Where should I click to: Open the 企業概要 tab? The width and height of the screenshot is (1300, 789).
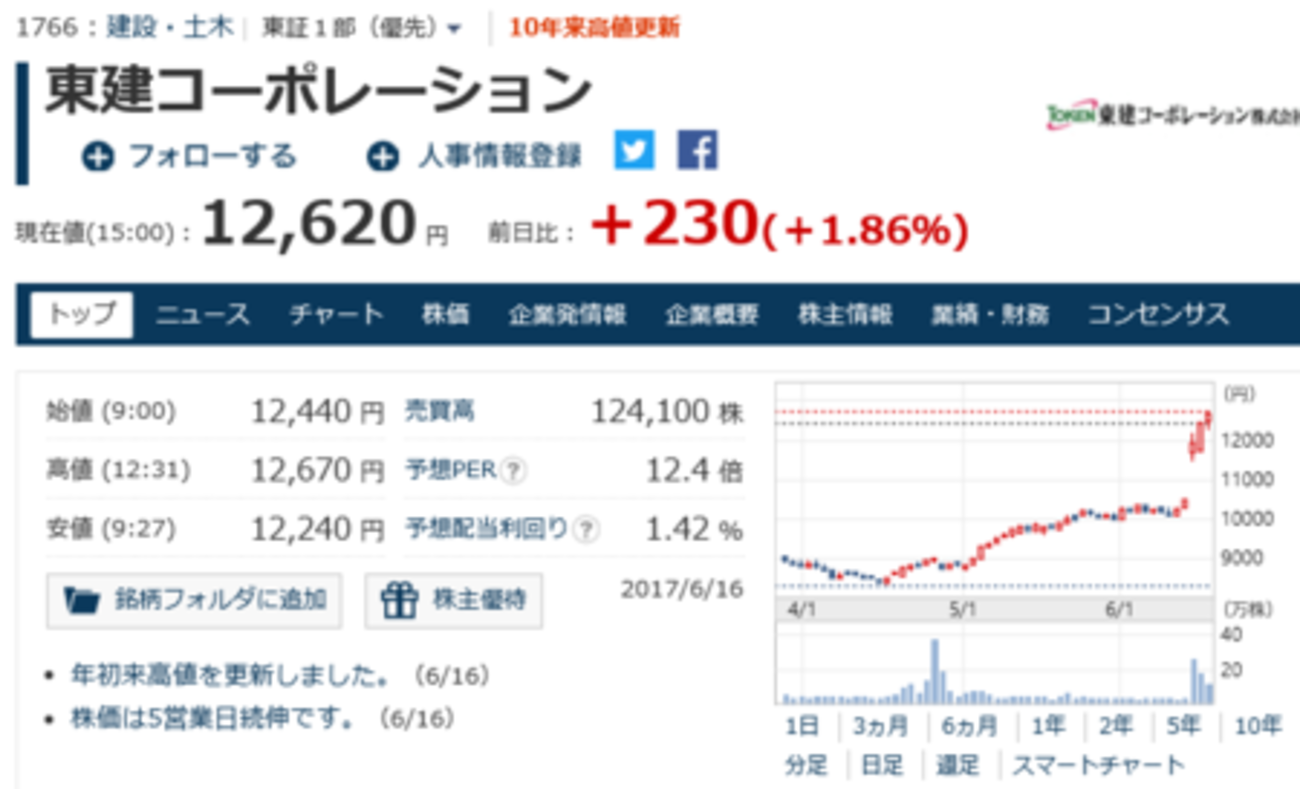point(712,315)
